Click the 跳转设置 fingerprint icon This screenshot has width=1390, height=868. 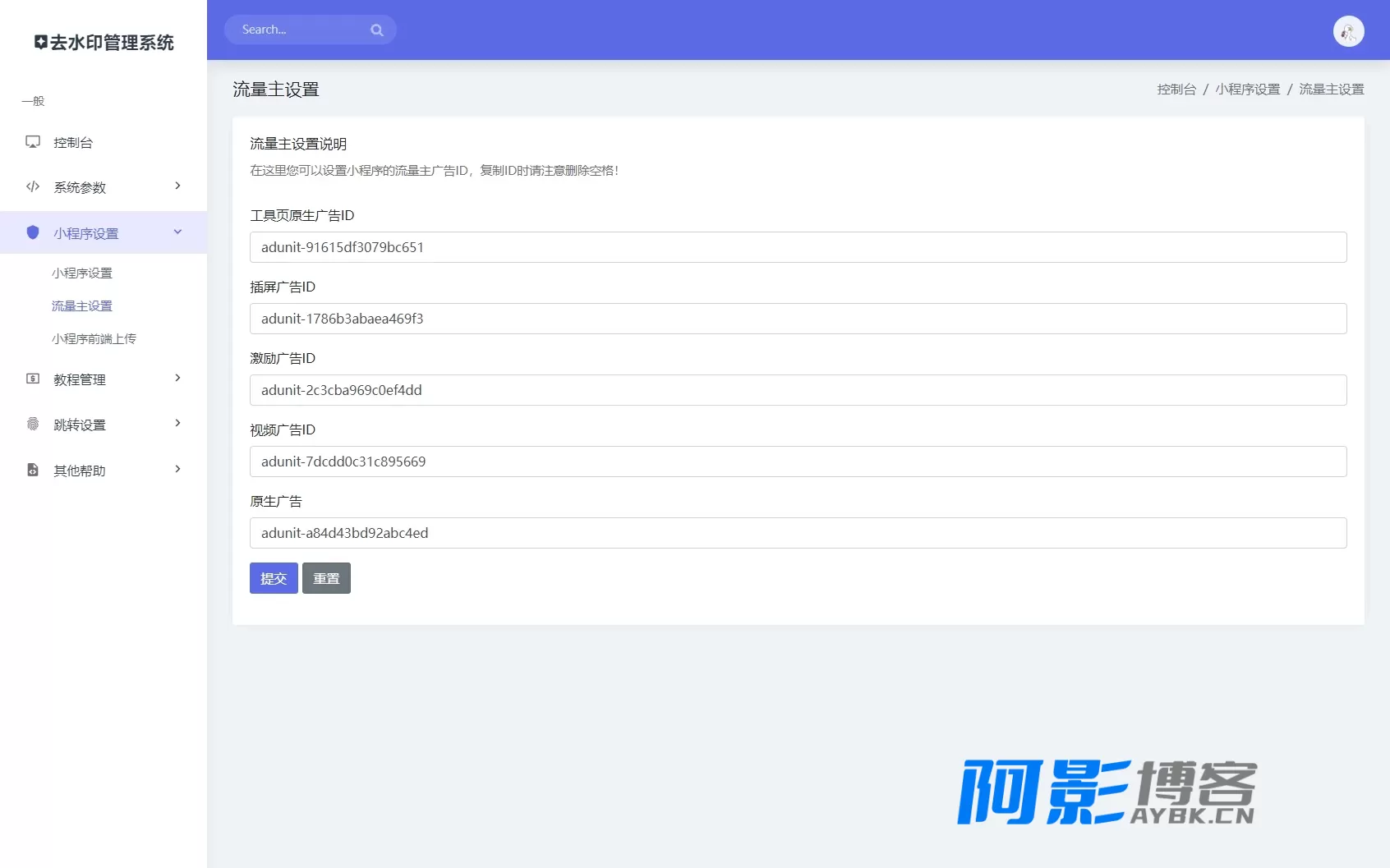pyautogui.click(x=33, y=424)
